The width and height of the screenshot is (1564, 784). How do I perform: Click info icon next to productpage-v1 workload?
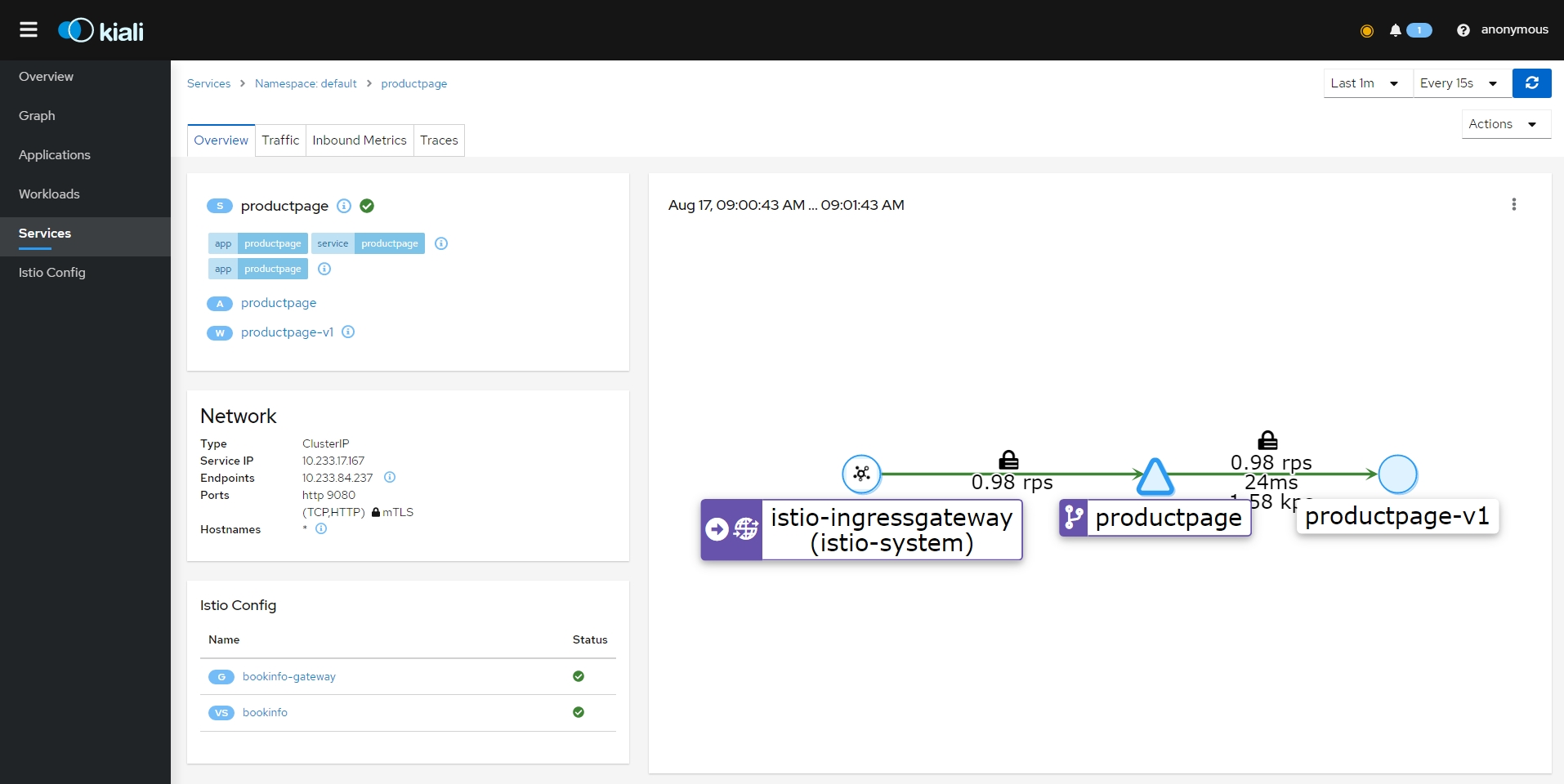click(348, 332)
